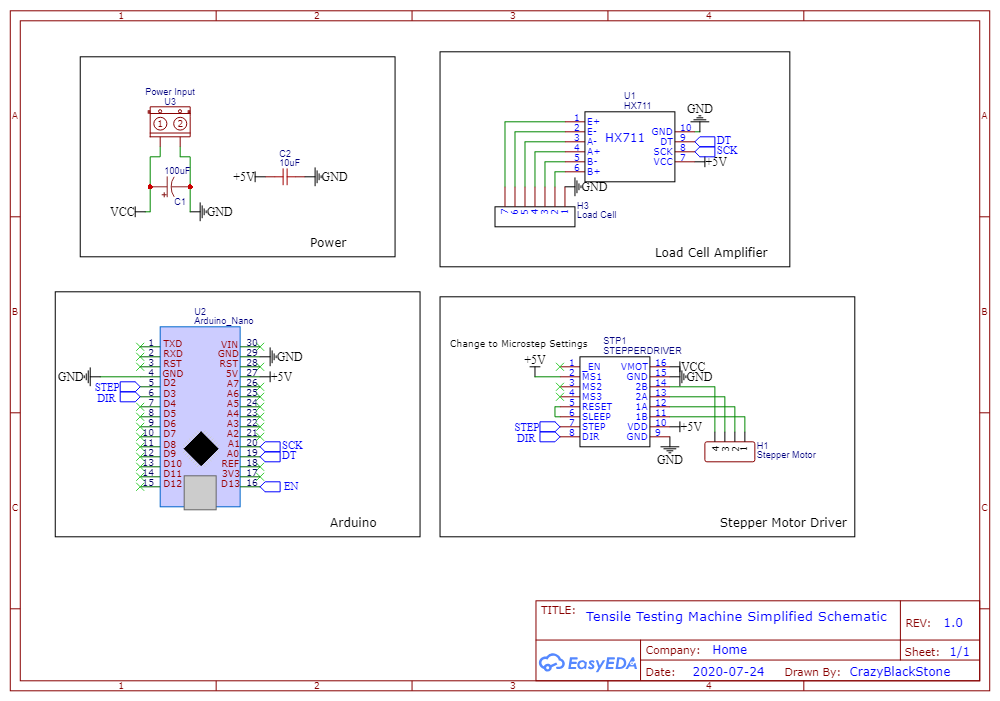This screenshot has width=1000, height=701.
Task: Select the DIR net flag at stepper driver
Action: pos(538,438)
